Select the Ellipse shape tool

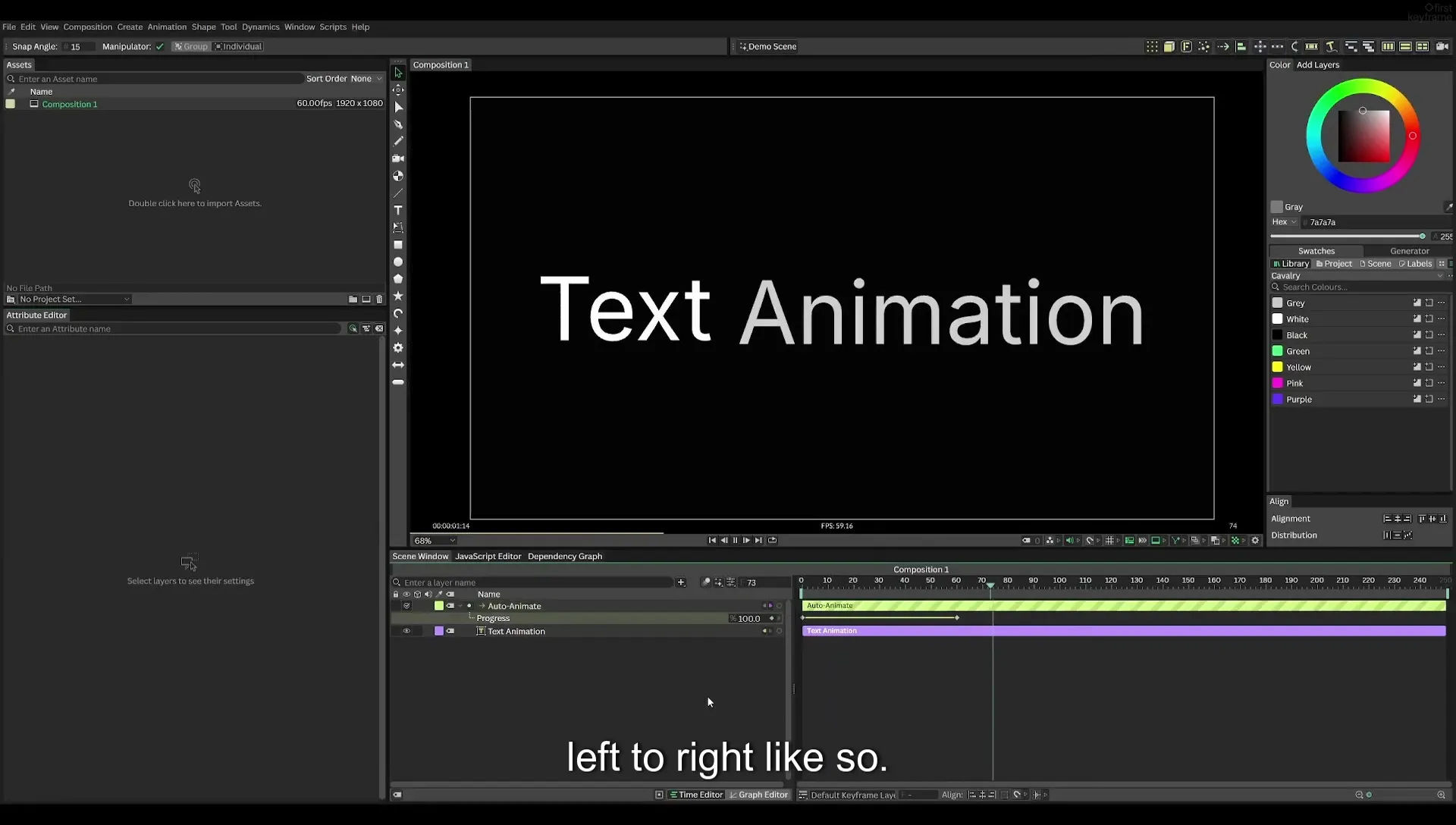coord(398,262)
